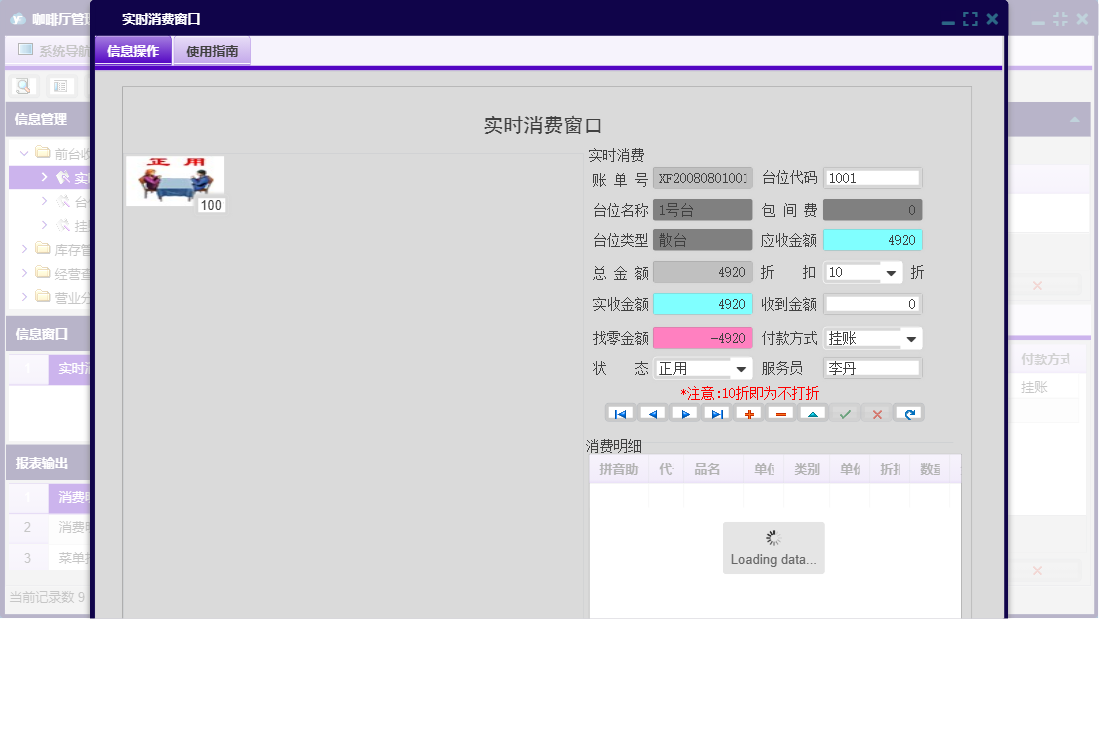
Task: Confirm changes with the green check icon
Action: click(845, 412)
